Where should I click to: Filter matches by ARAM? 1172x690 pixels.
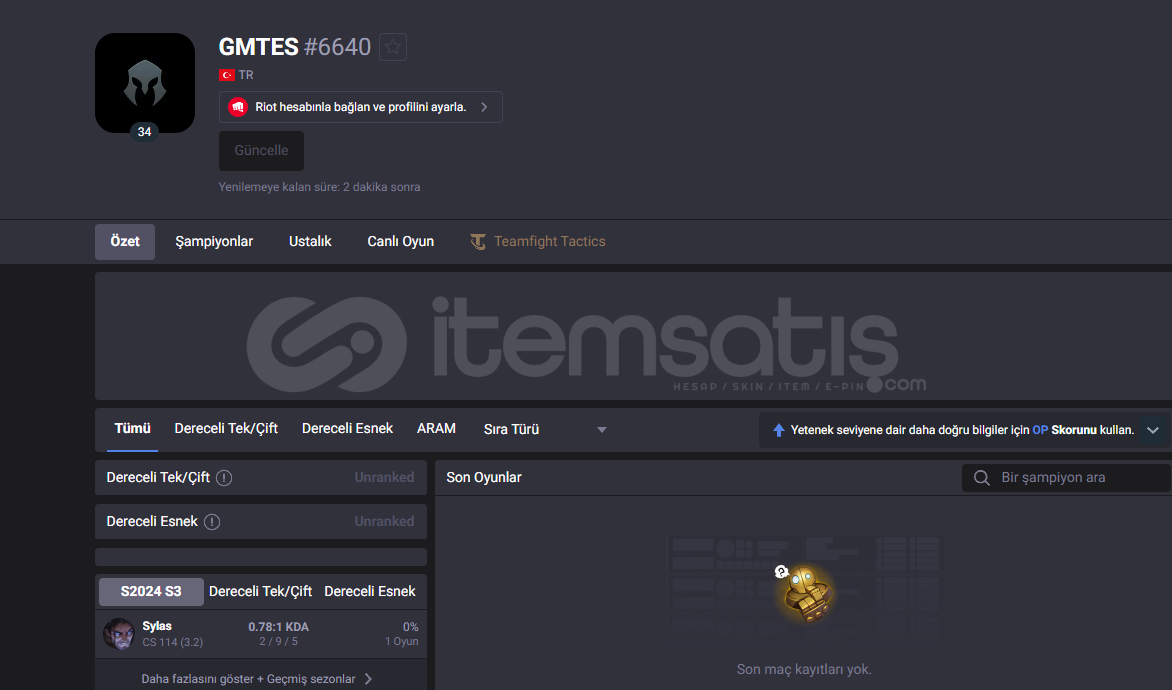click(x=436, y=428)
